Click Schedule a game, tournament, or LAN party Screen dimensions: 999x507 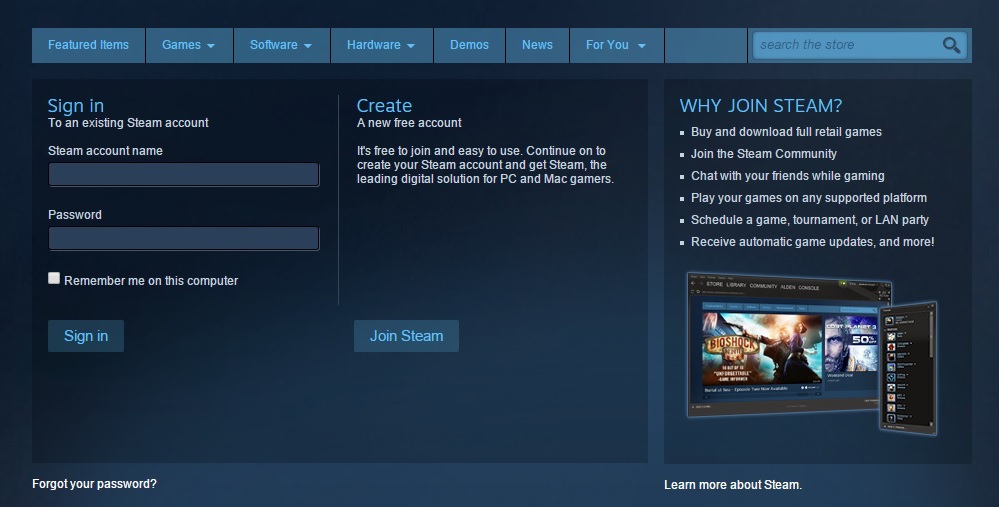pos(810,220)
